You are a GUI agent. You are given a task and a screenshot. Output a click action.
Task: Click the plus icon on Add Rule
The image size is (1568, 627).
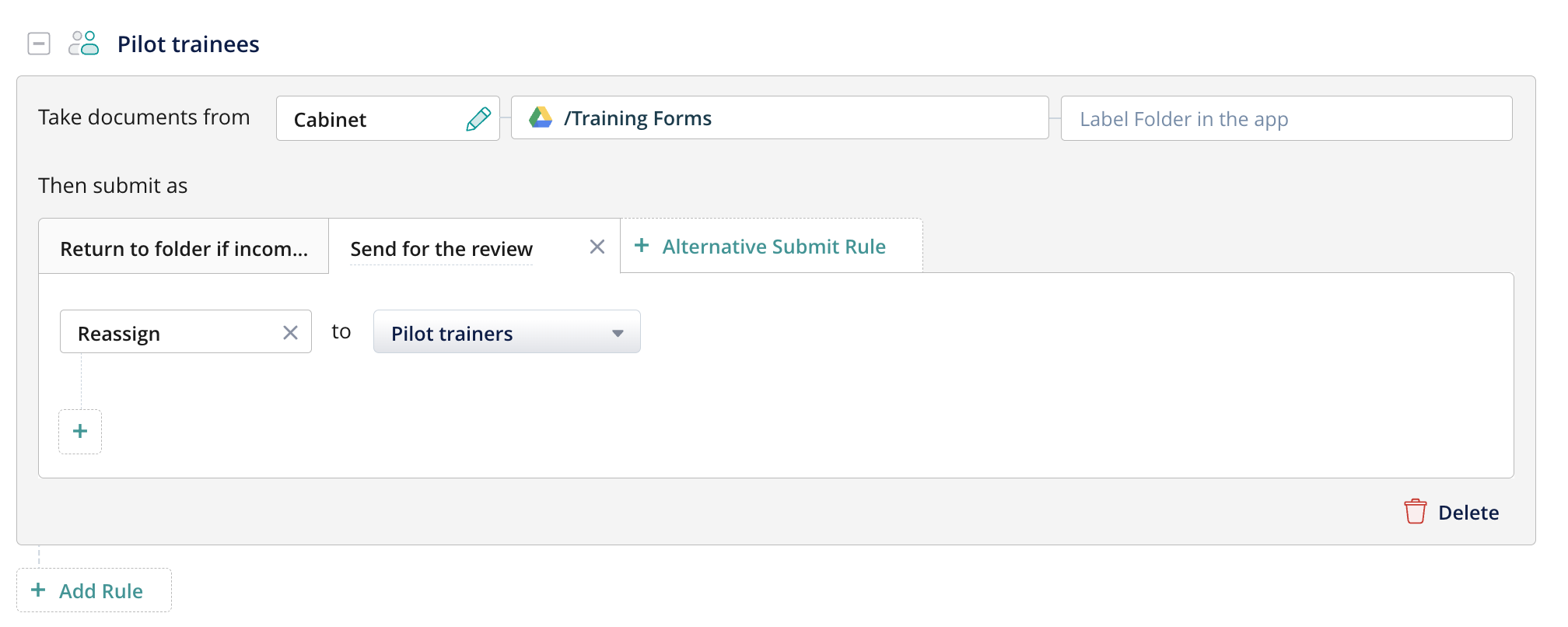[38, 590]
